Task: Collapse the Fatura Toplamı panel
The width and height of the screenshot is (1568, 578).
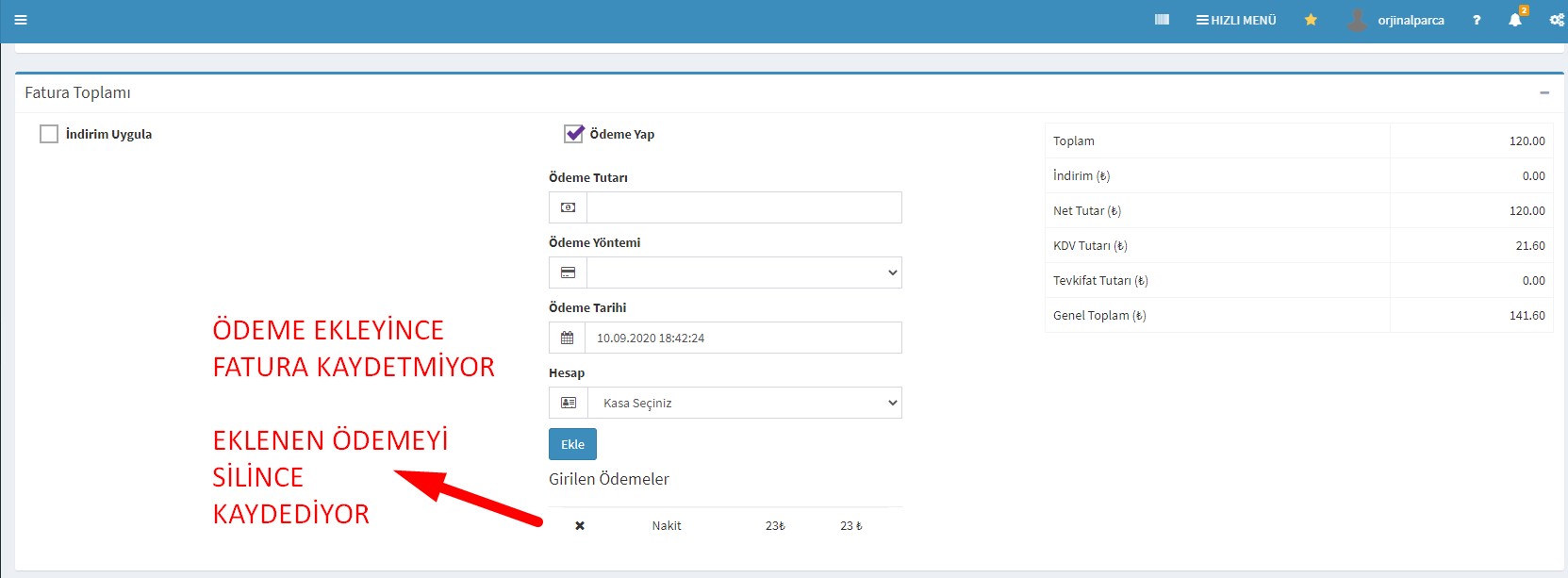Action: tap(1544, 92)
